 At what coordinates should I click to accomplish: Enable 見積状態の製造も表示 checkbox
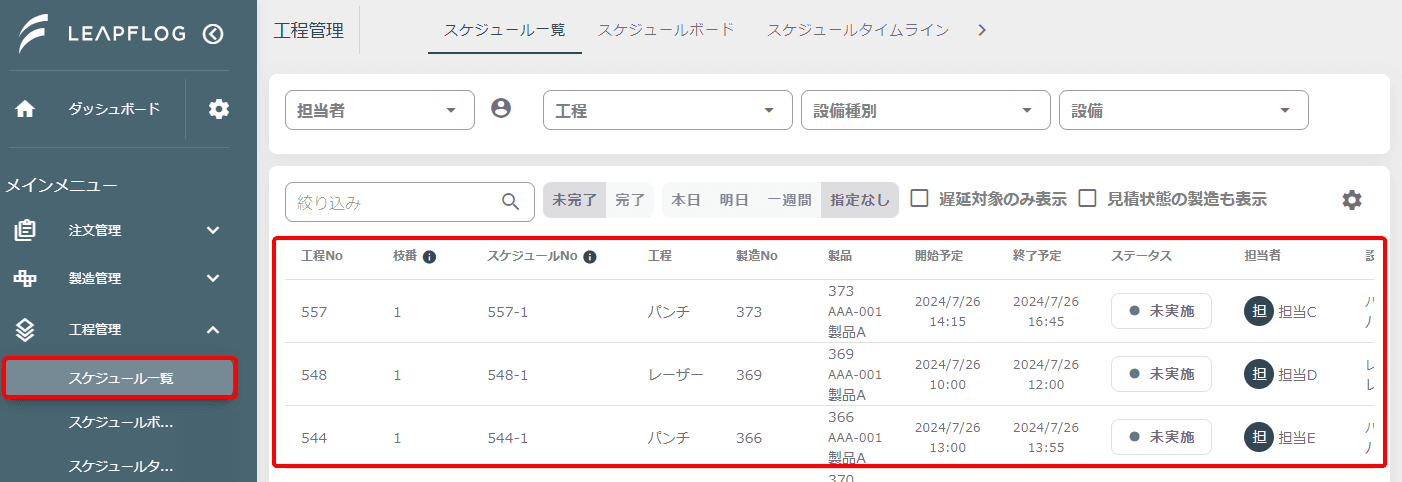click(x=1088, y=198)
